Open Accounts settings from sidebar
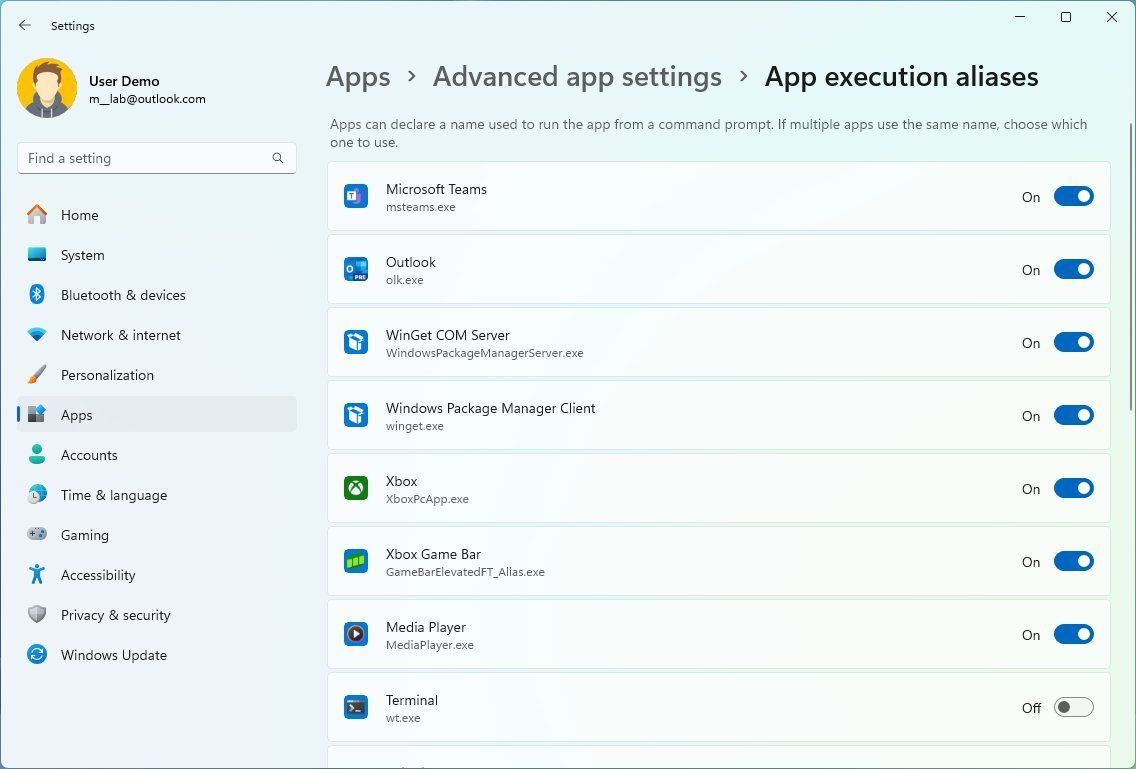The height and width of the screenshot is (769, 1136). pos(89,455)
